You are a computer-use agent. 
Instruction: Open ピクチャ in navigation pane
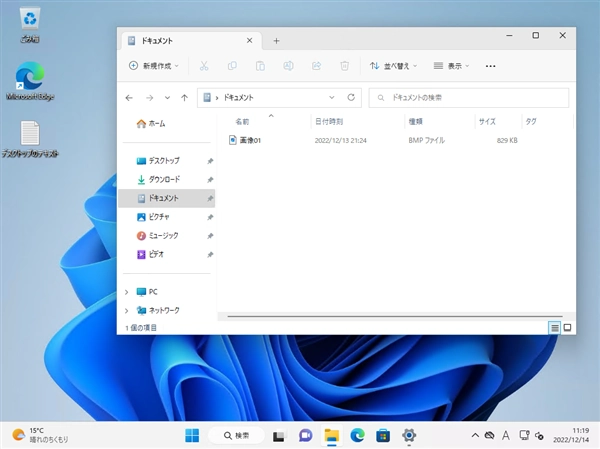[167, 217]
